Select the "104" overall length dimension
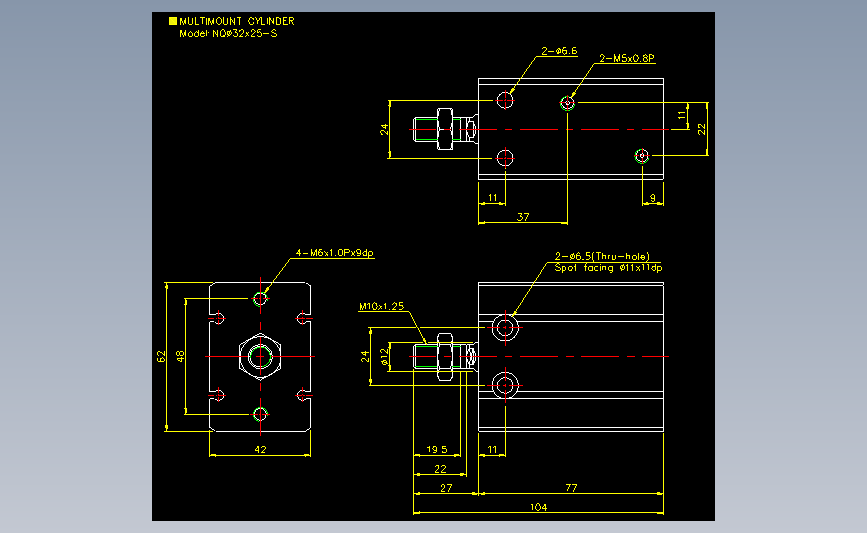The width and height of the screenshot is (867, 533). tap(539, 507)
